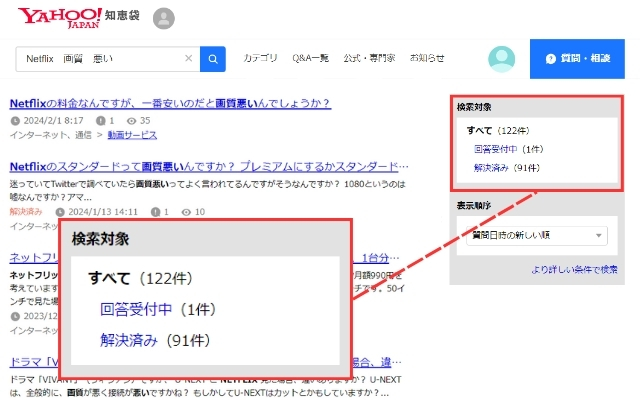Click the 質問・相談 button
Image resolution: width=640 pixels, height=400 pixels.
[577, 59]
